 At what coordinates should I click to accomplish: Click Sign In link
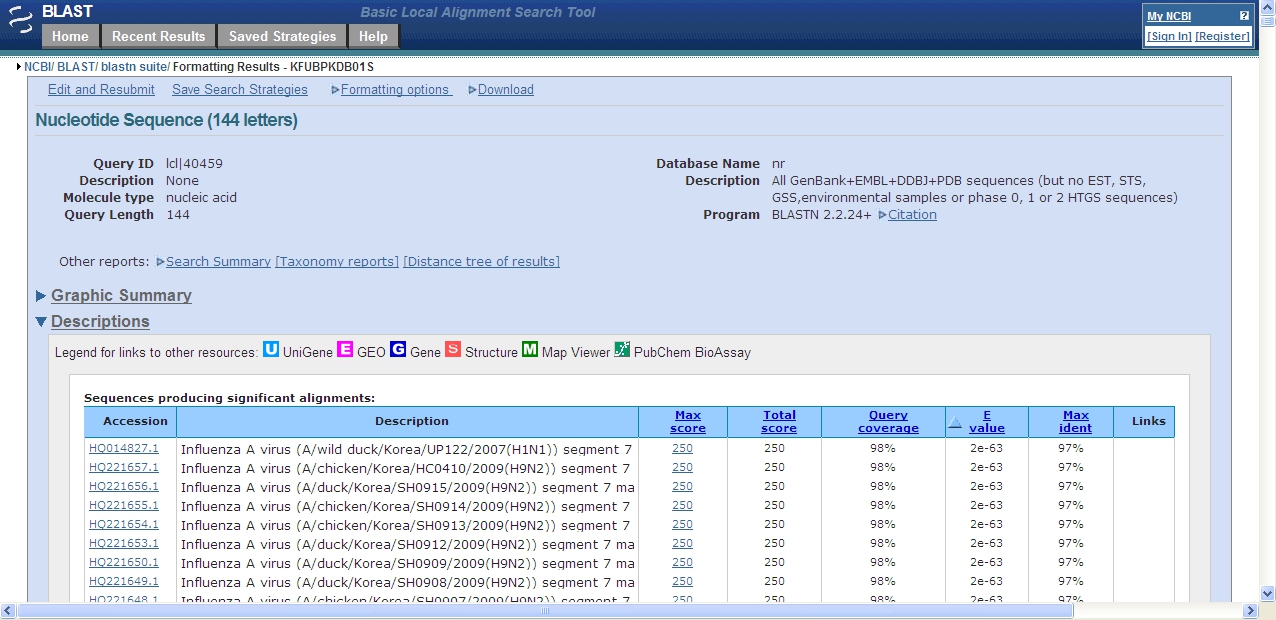click(x=1169, y=36)
